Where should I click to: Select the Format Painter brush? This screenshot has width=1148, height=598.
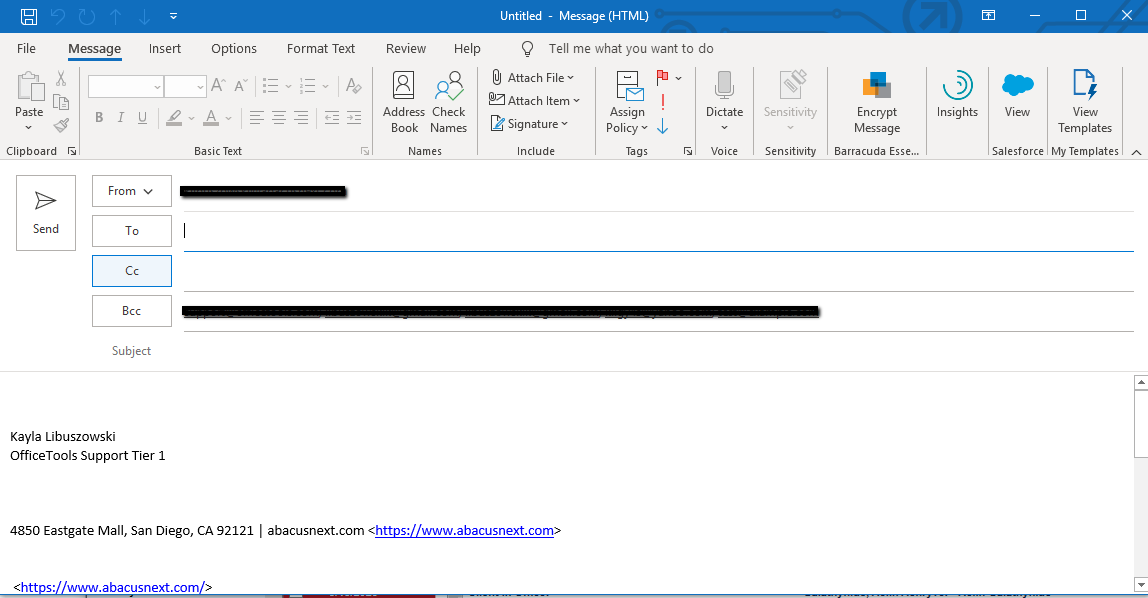[x=62, y=126]
